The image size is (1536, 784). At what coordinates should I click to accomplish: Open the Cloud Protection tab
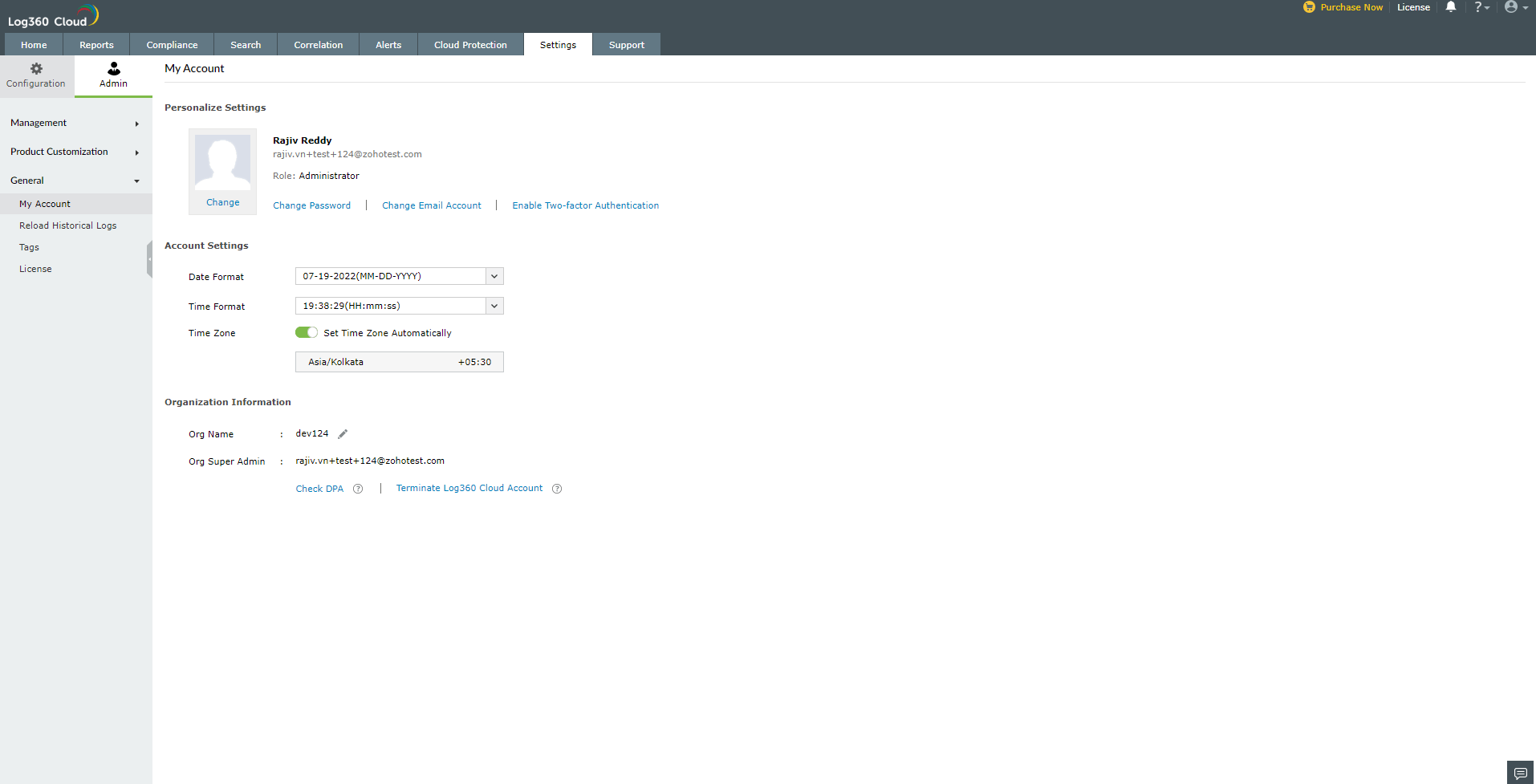(x=470, y=45)
